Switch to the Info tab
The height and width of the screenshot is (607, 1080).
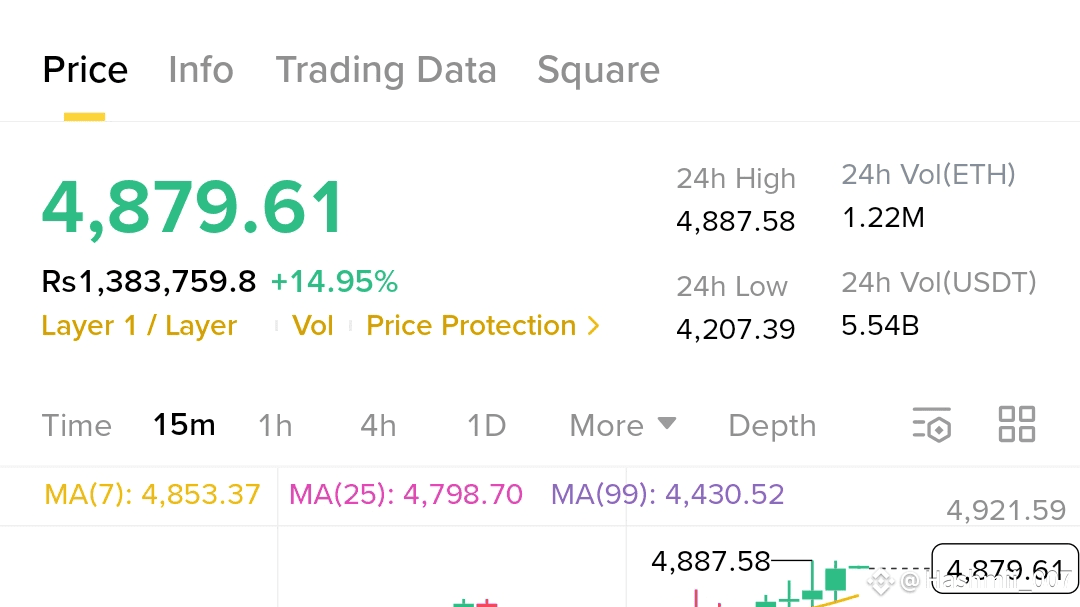[x=200, y=70]
